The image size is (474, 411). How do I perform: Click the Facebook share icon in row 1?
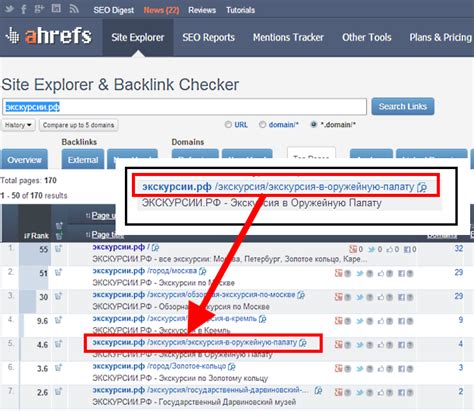[407, 249]
